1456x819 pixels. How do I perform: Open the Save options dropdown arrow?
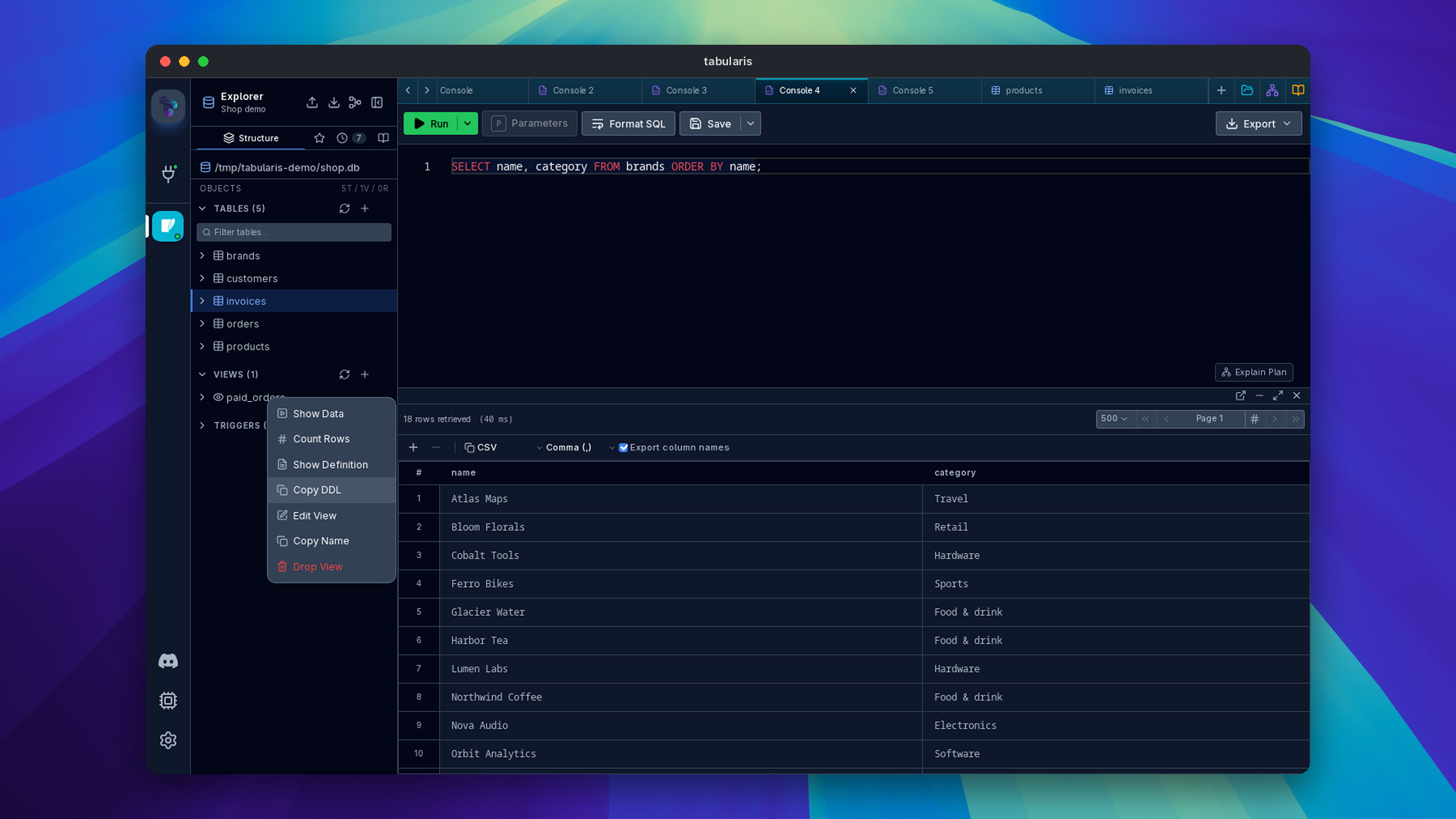pos(751,124)
